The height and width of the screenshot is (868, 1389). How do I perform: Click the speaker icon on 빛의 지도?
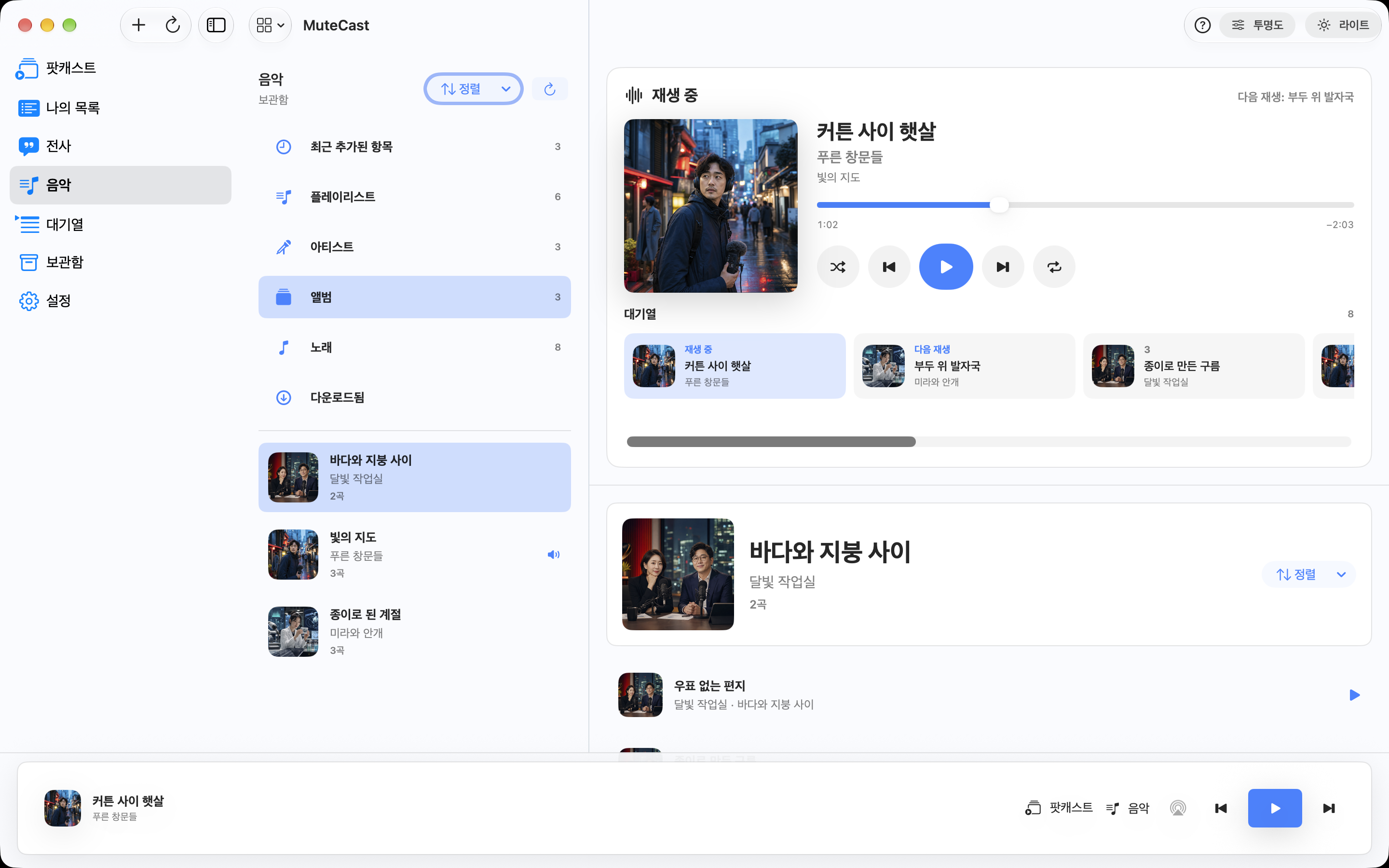pyautogui.click(x=553, y=555)
